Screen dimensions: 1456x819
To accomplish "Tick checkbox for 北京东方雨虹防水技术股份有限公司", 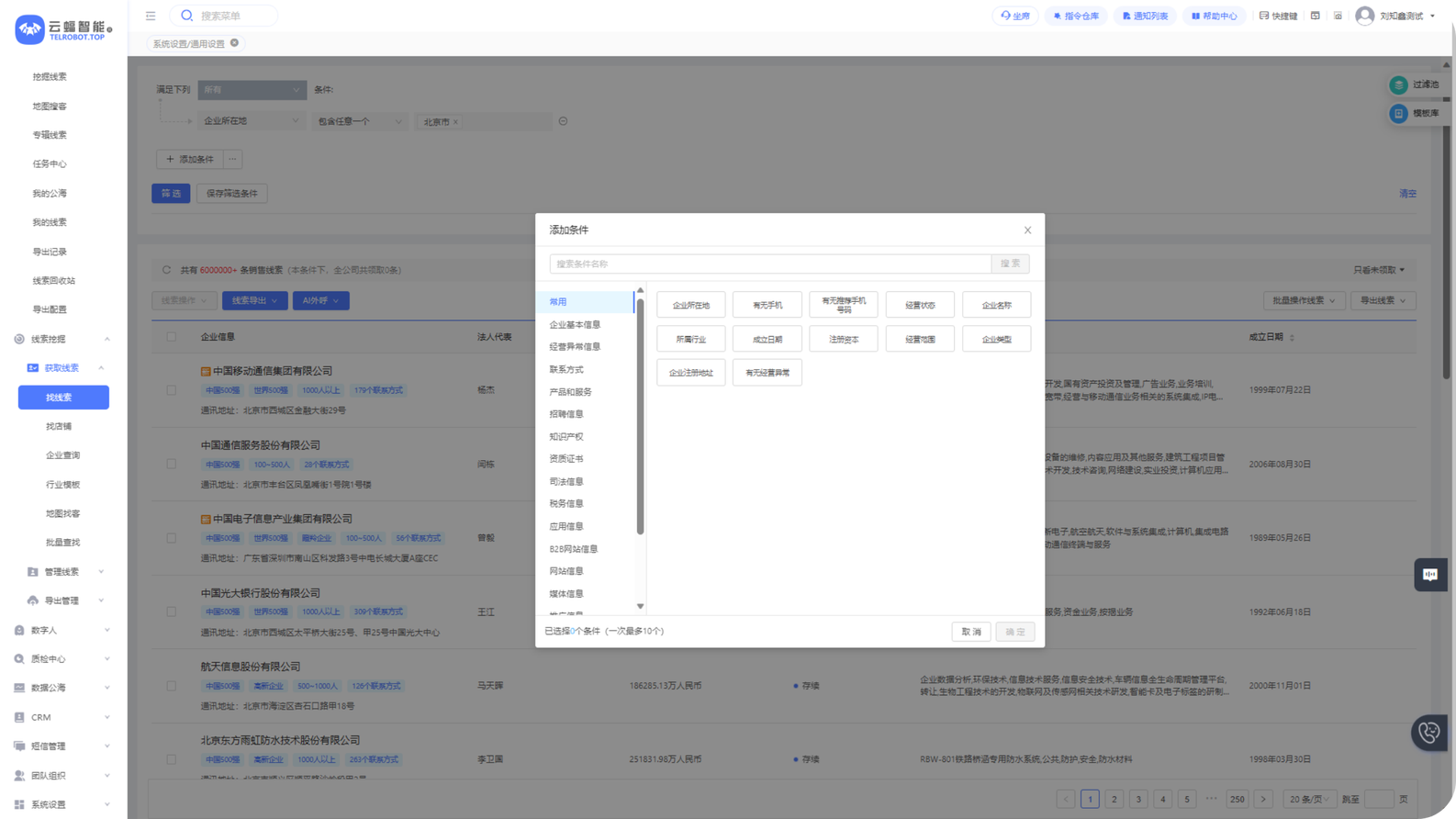I will tap(172, 759).
